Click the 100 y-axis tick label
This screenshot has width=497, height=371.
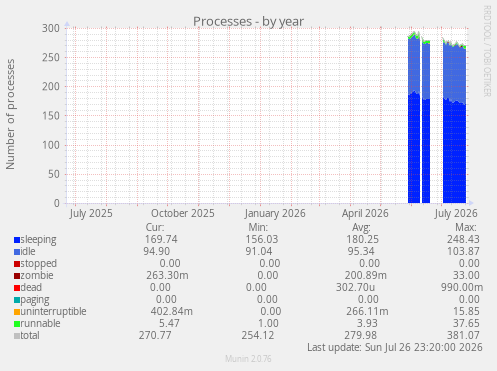click(51, 145)
